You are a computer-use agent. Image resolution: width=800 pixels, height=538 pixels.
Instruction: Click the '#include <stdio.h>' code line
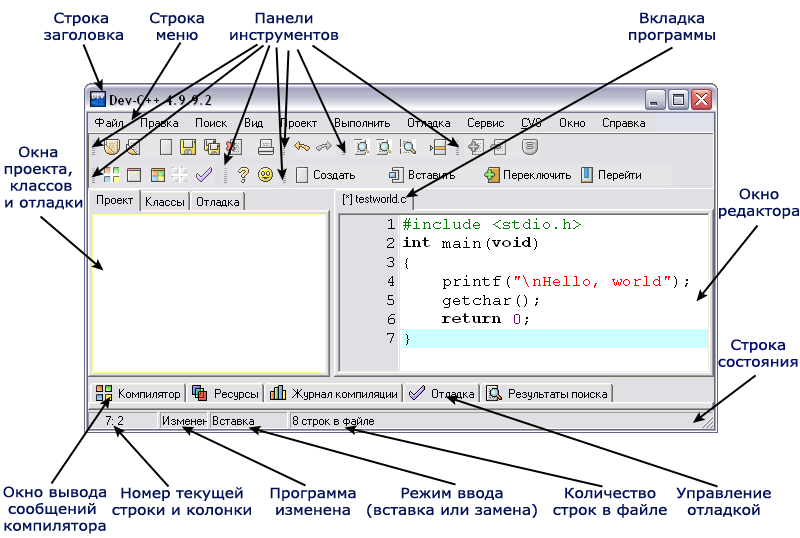[492, 225]
